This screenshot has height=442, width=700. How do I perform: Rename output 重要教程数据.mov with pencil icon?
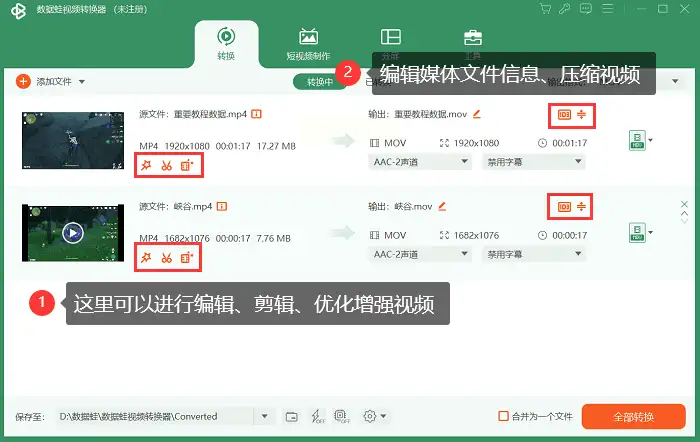(476, 114)
